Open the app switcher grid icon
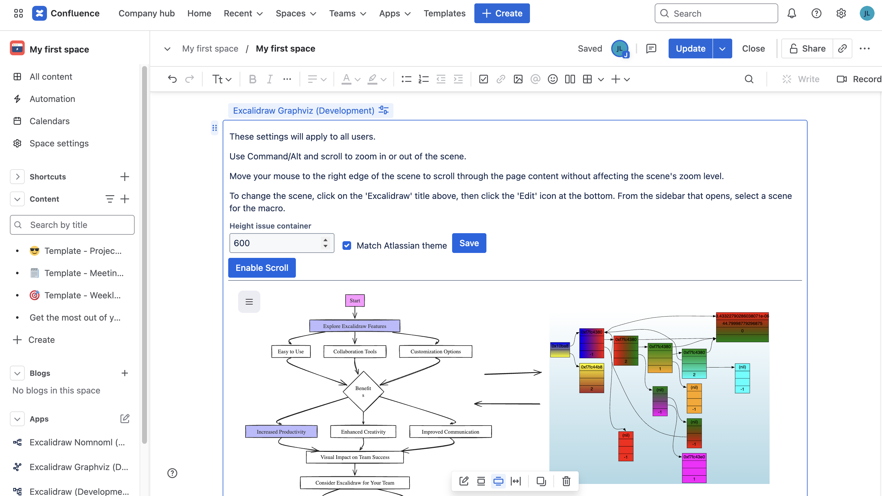882x496 pixels. point(18,13)
